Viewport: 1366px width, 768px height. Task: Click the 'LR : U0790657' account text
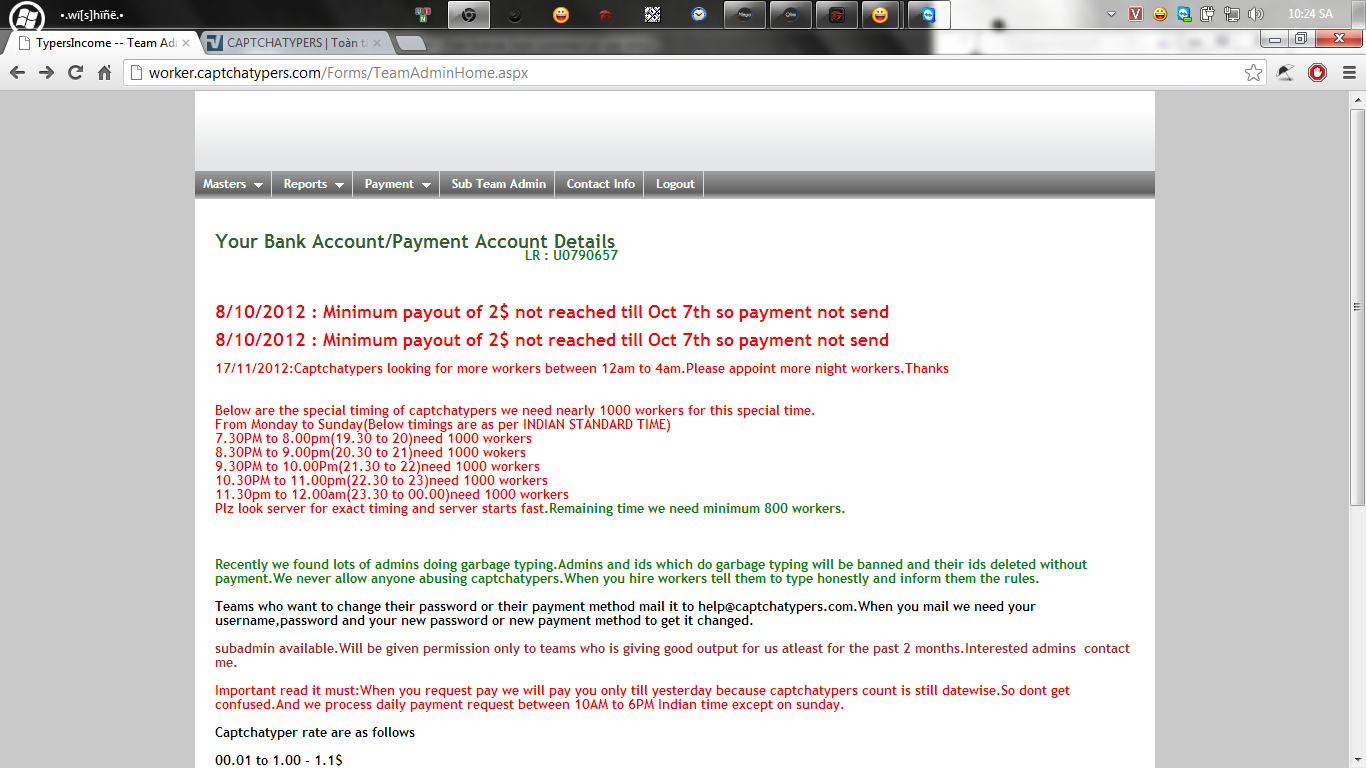tap(571, 255)
